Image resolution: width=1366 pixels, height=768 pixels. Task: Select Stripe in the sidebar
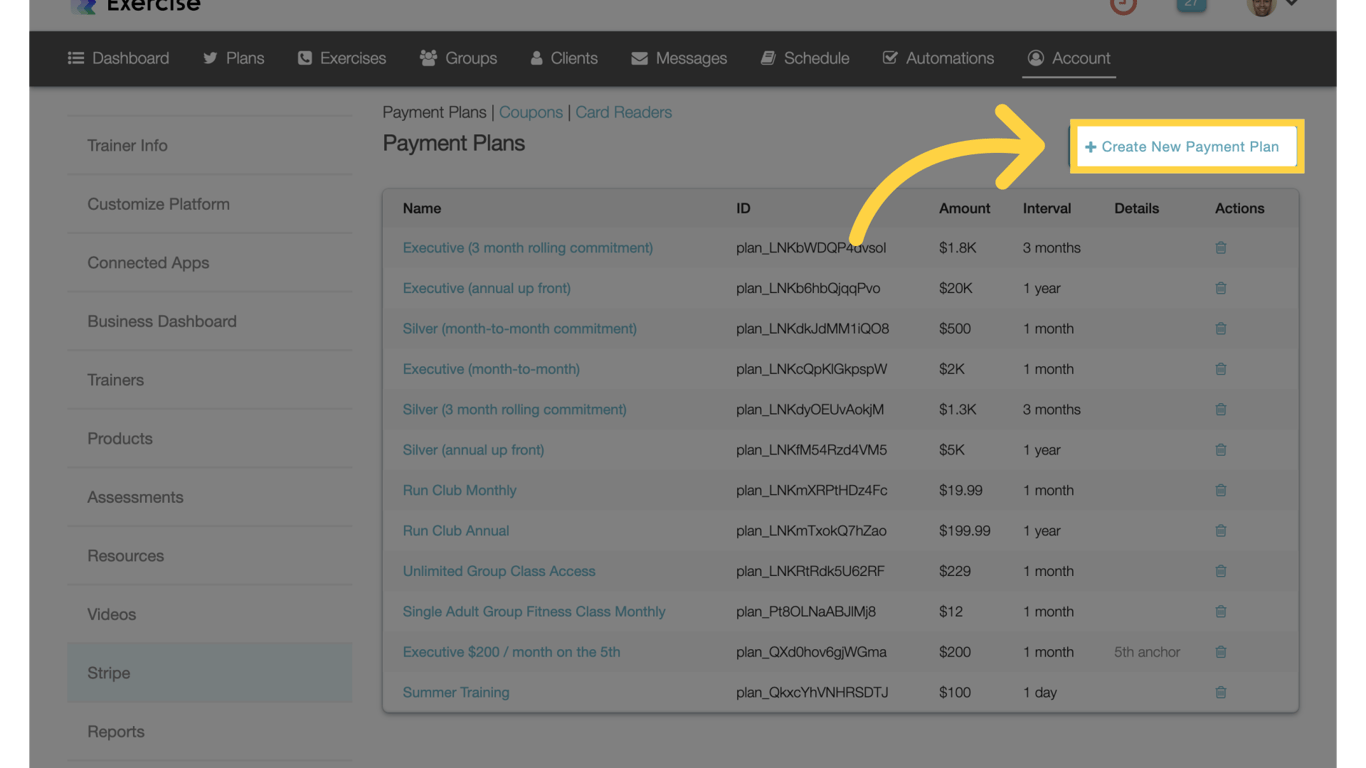coord(108,673)
